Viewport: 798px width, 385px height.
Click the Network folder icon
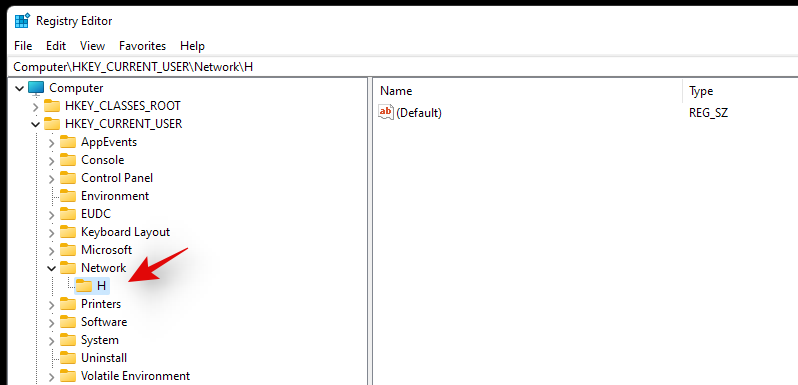(x=68, y=268)
